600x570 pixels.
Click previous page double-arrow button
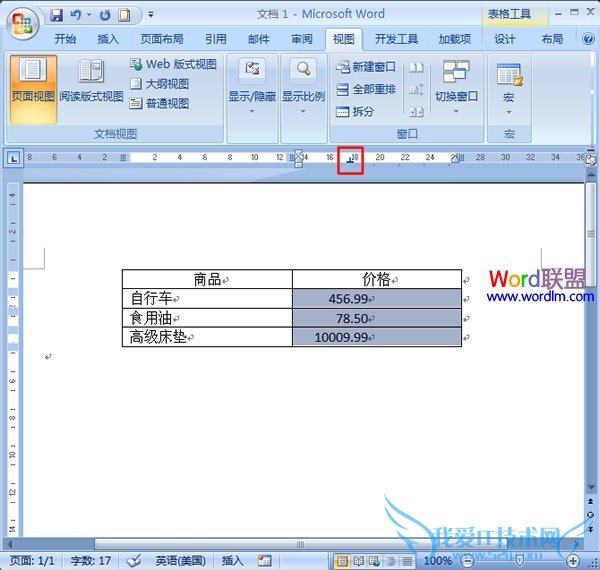[x=591, y=501]
